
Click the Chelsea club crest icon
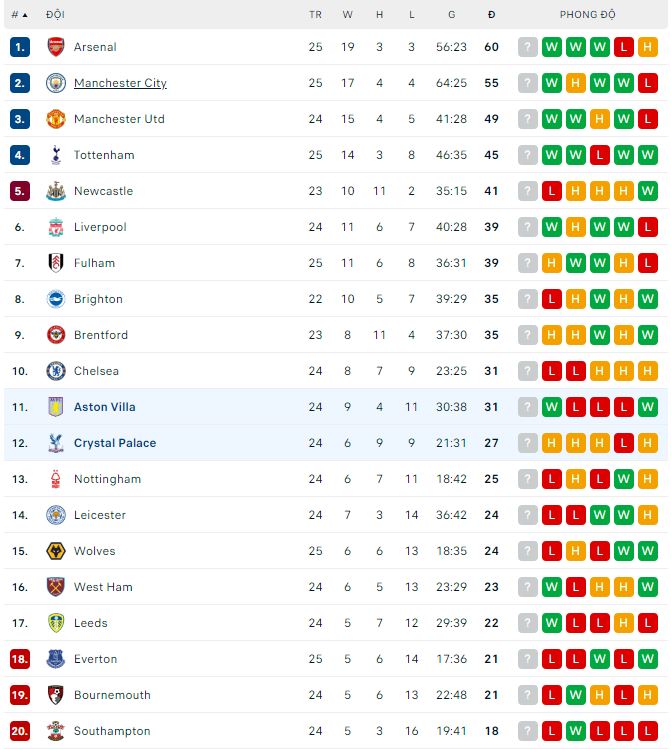click(x=56, y=371)
